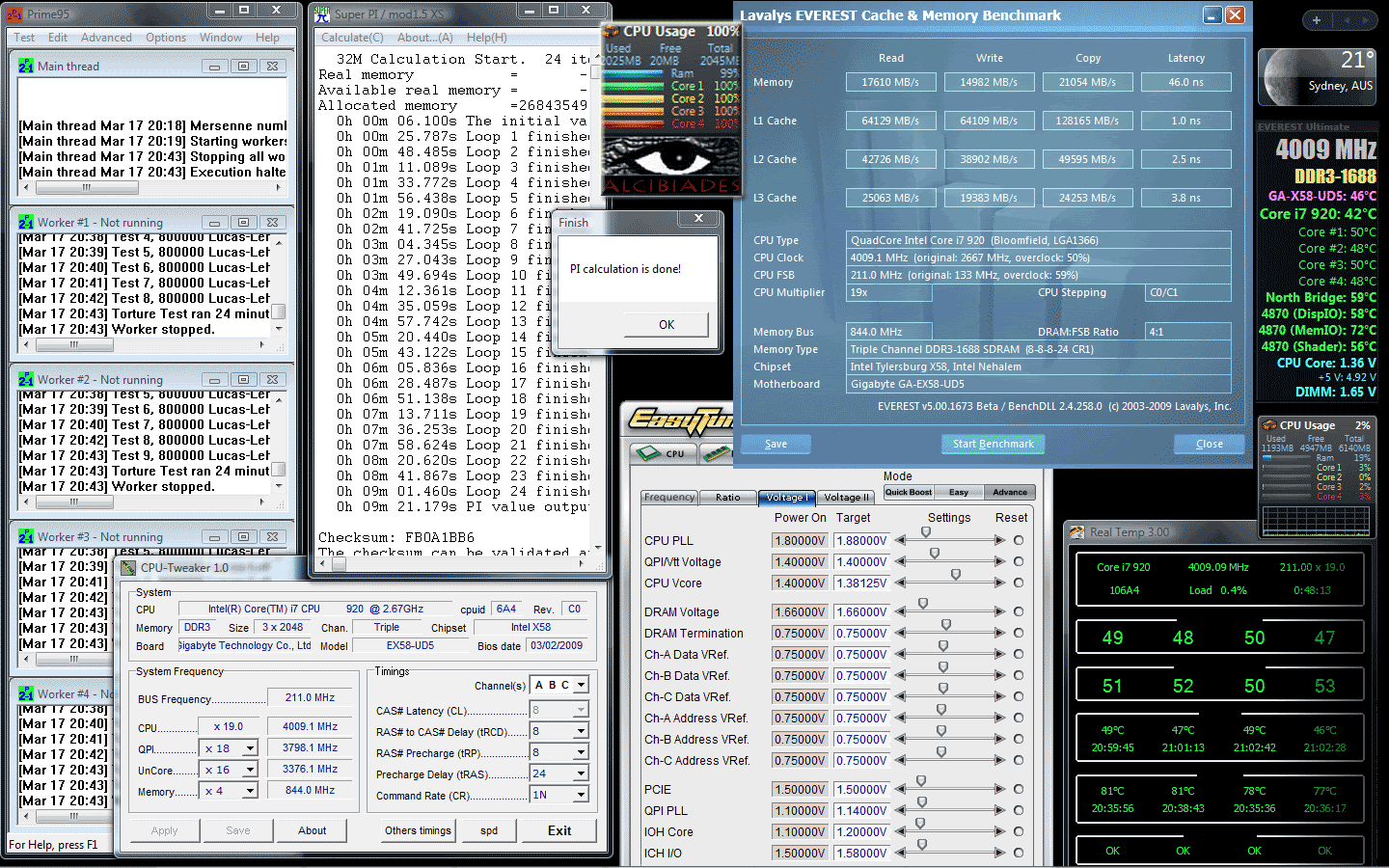1389x868 pixels.
Task: Click the Exit button in CPU-Tweaker
Action: [559, 830]
